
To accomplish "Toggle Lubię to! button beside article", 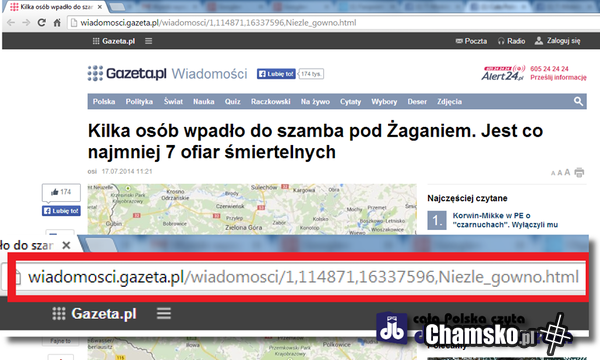I will pos(61,211).
